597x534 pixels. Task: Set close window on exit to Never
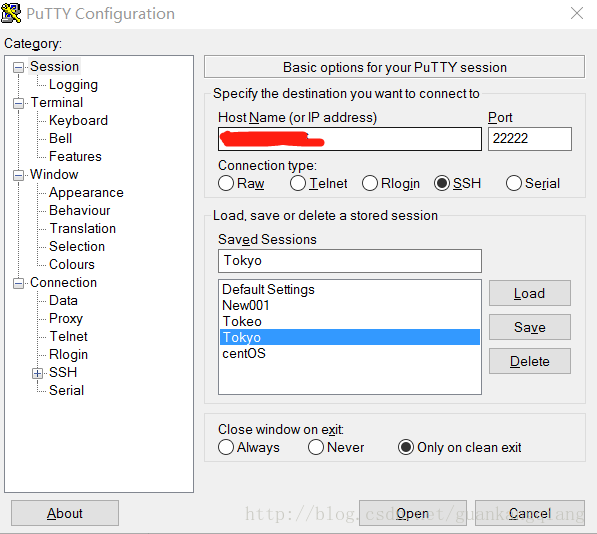(316, 447)
